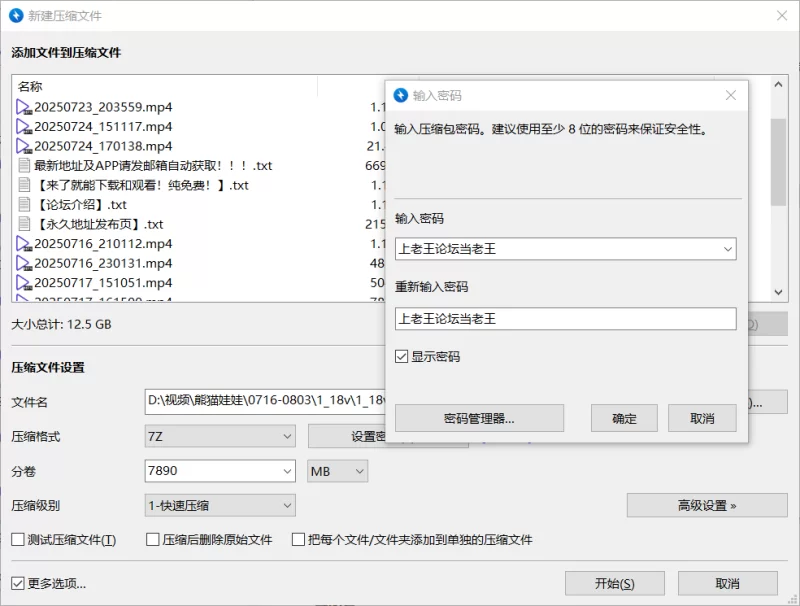Click the 大小总计: 12.5 GB text
Screen dimensions: 800x606
(61, 324)
